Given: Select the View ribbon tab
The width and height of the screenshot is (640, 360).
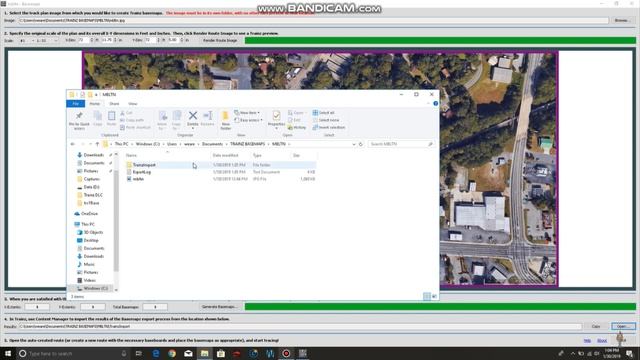Looking at the screenshot, I should click(133, 104).
